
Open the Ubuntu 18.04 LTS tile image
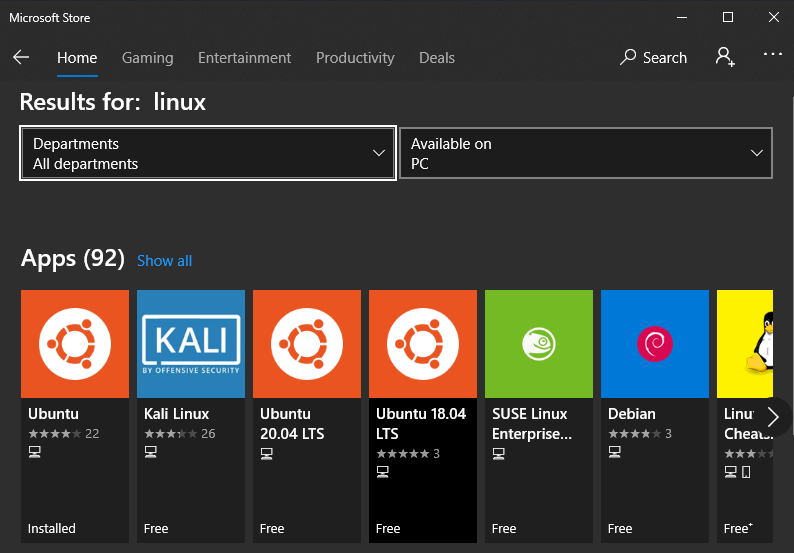(x=423, y=344)
